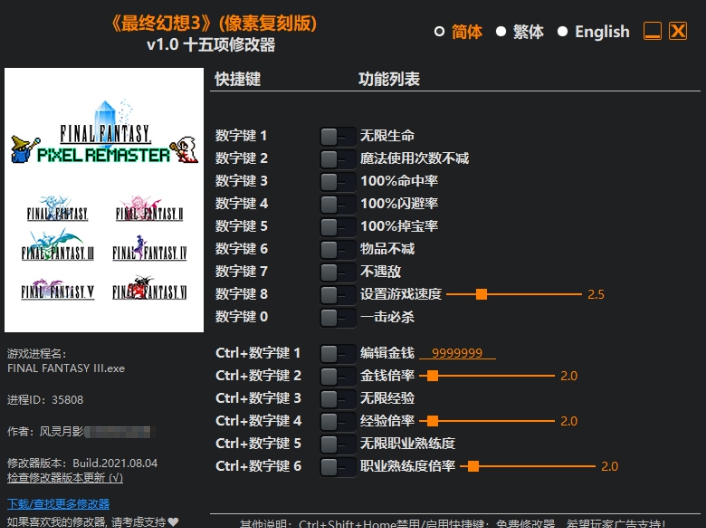
Task: Click the 数字键 1 hotkey label
Action: pyautogui.click(x=241, y=135)
